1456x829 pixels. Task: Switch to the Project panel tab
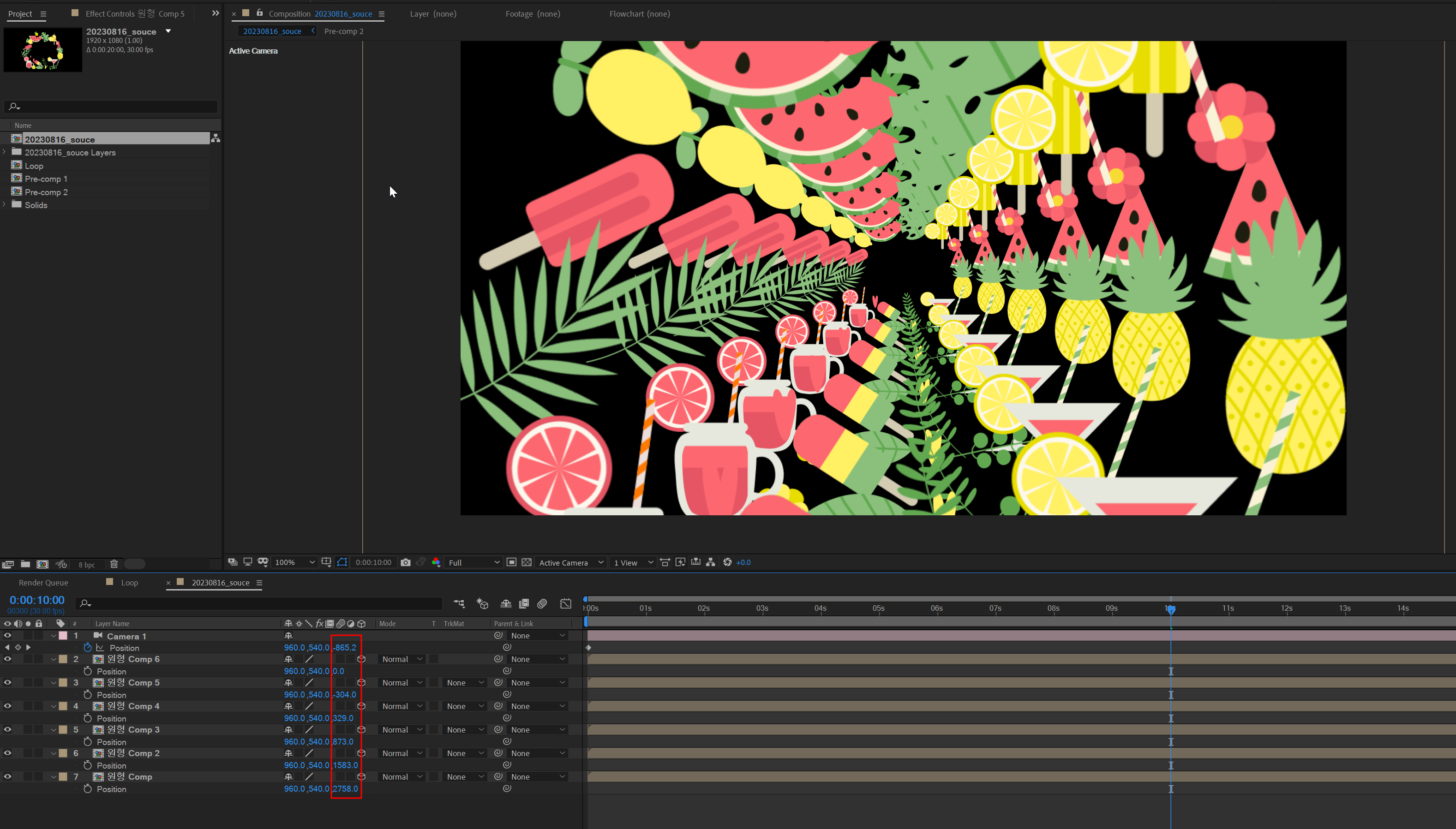point(20,14)
